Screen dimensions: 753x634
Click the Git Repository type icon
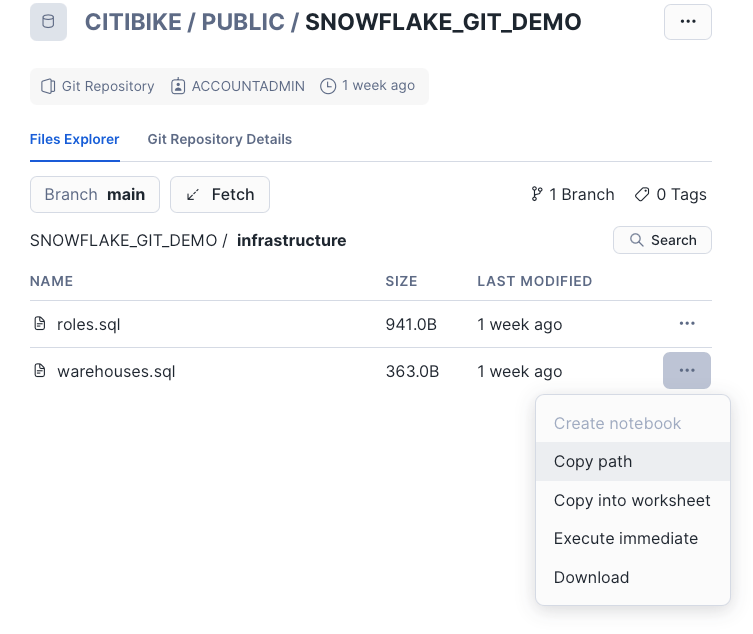click(x=48, y=86)
